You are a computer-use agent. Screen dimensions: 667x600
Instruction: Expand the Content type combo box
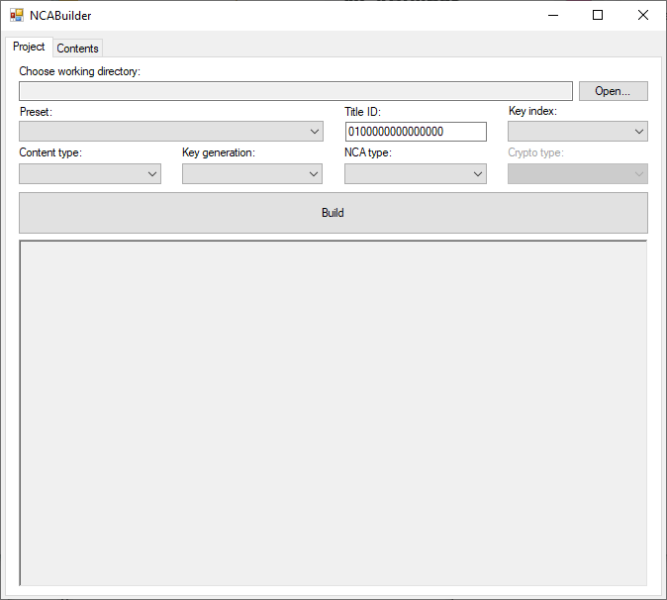(x=90, y=174)
